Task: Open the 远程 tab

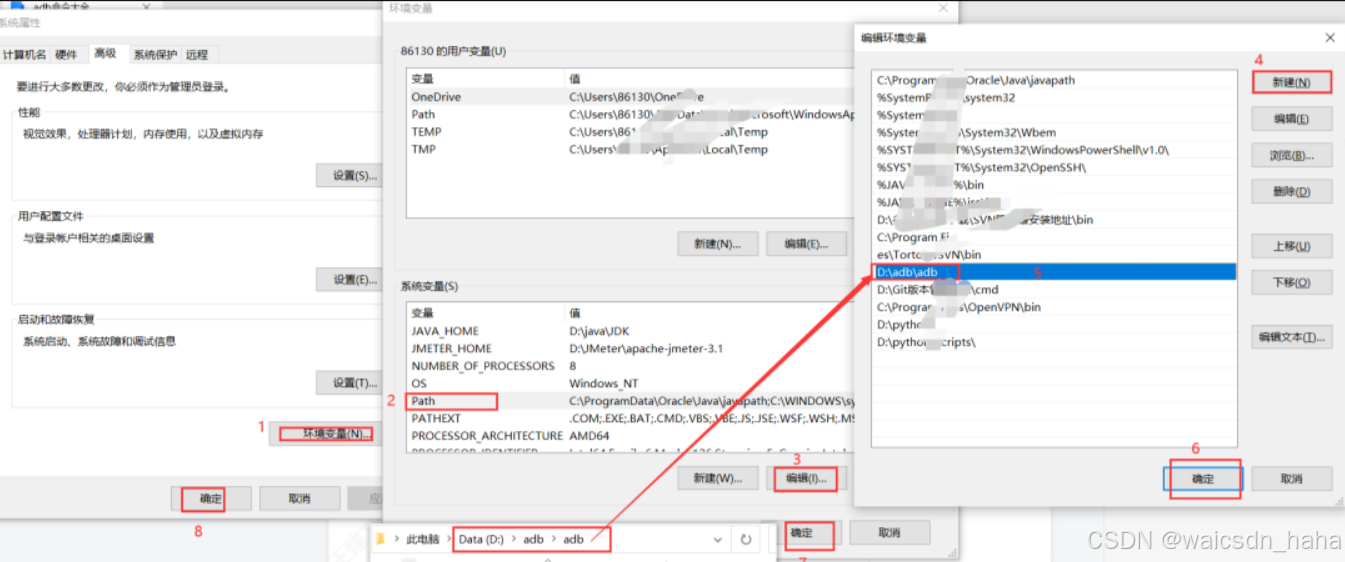Action: click(x=197, y=54)
